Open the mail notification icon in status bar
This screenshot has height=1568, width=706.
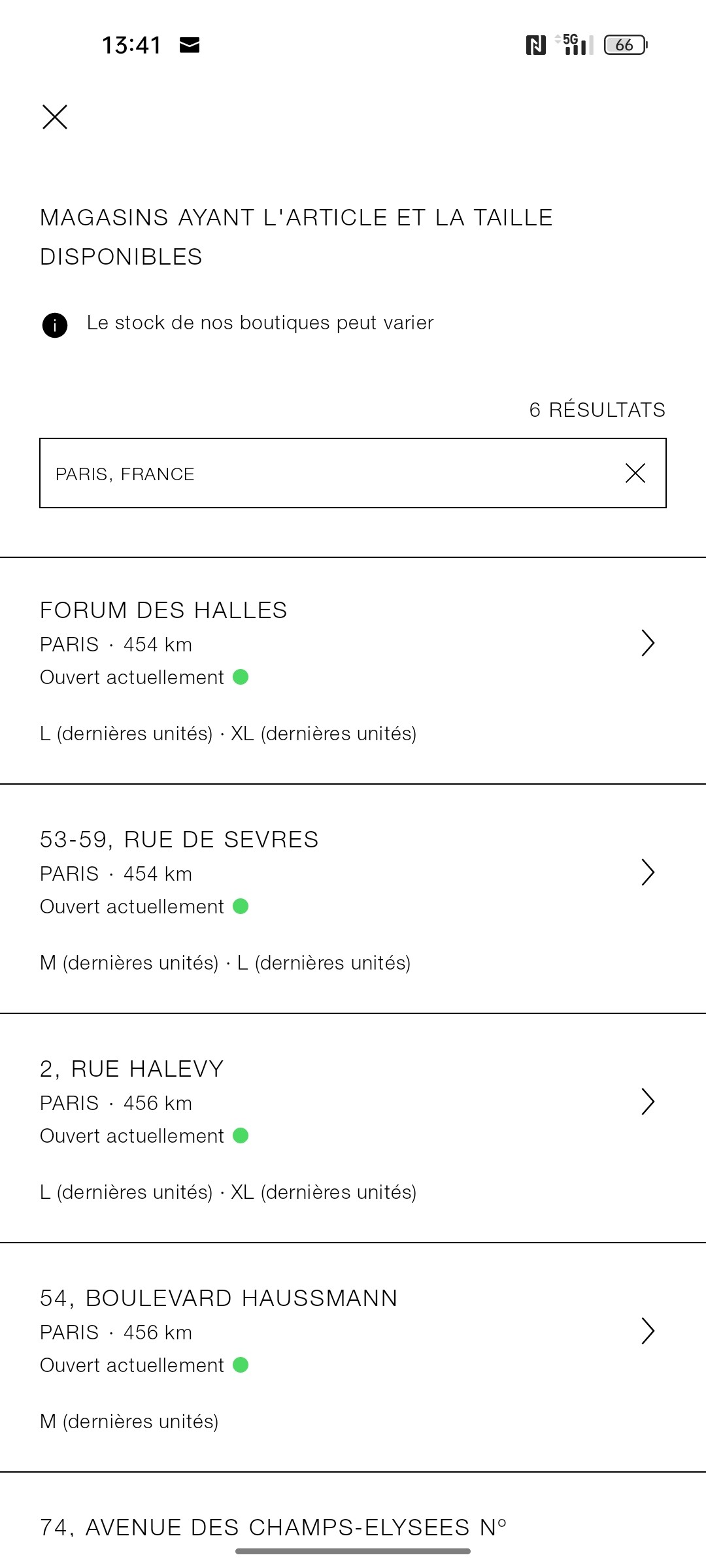(190, 45)
